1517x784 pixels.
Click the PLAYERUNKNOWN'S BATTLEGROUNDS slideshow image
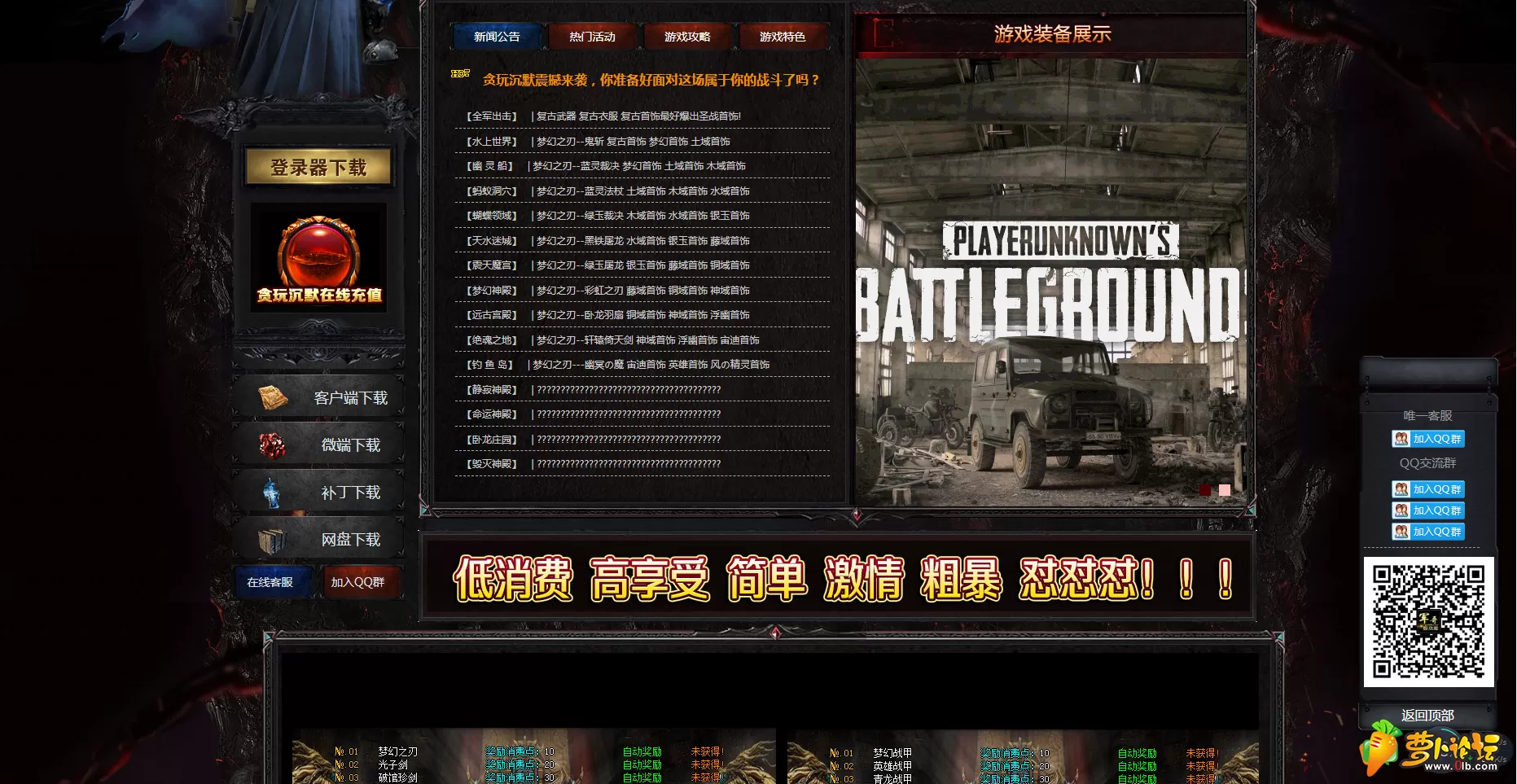click(1050, 282)
